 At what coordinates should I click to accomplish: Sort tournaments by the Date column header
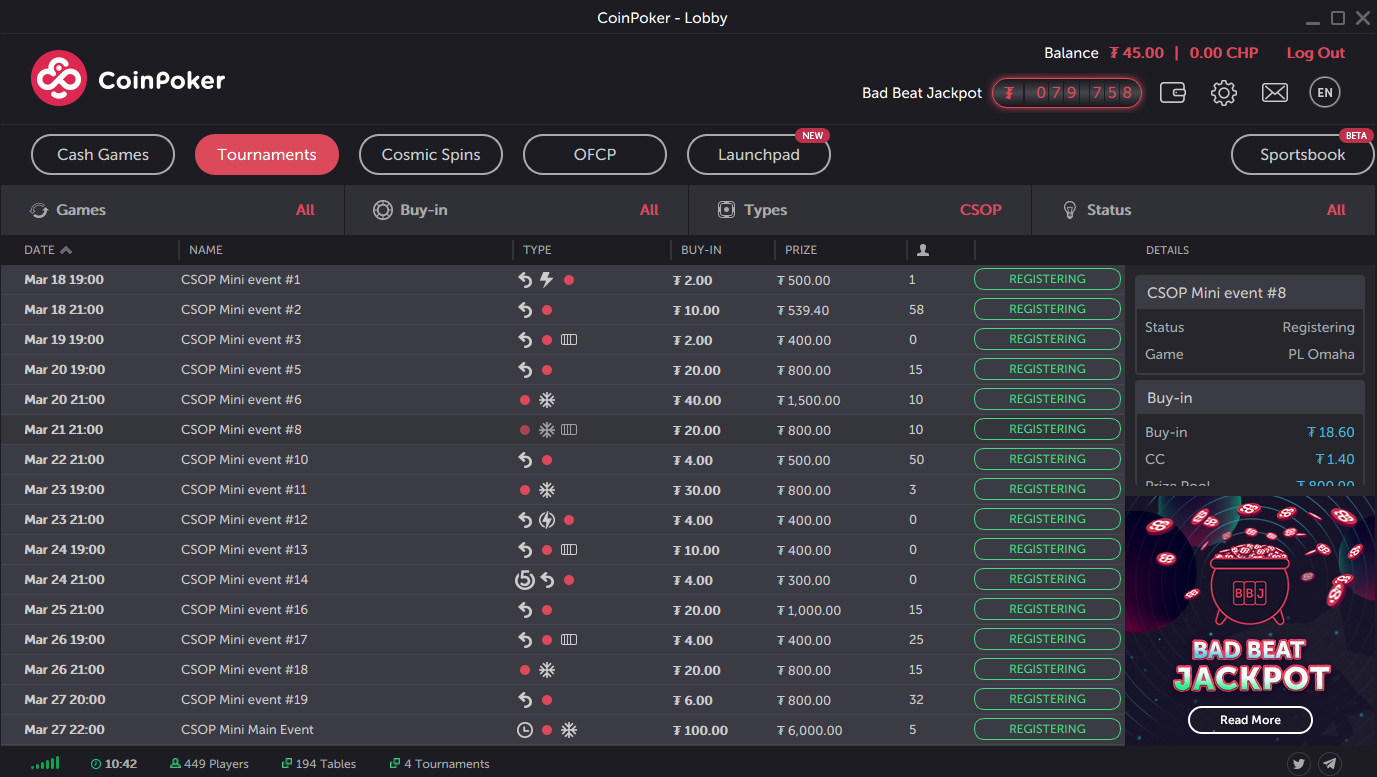pyautogui.click(x=47, y=250)
